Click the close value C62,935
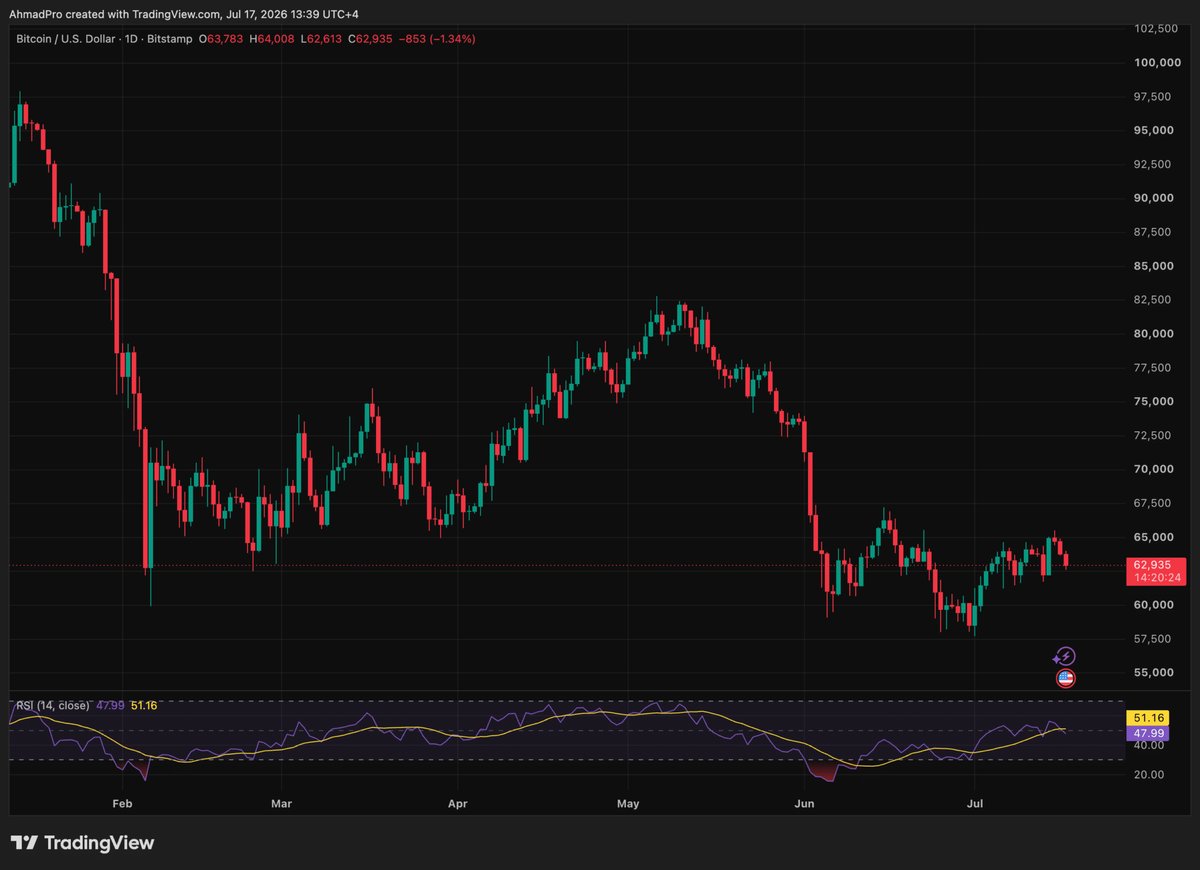 tap(370, 39)
